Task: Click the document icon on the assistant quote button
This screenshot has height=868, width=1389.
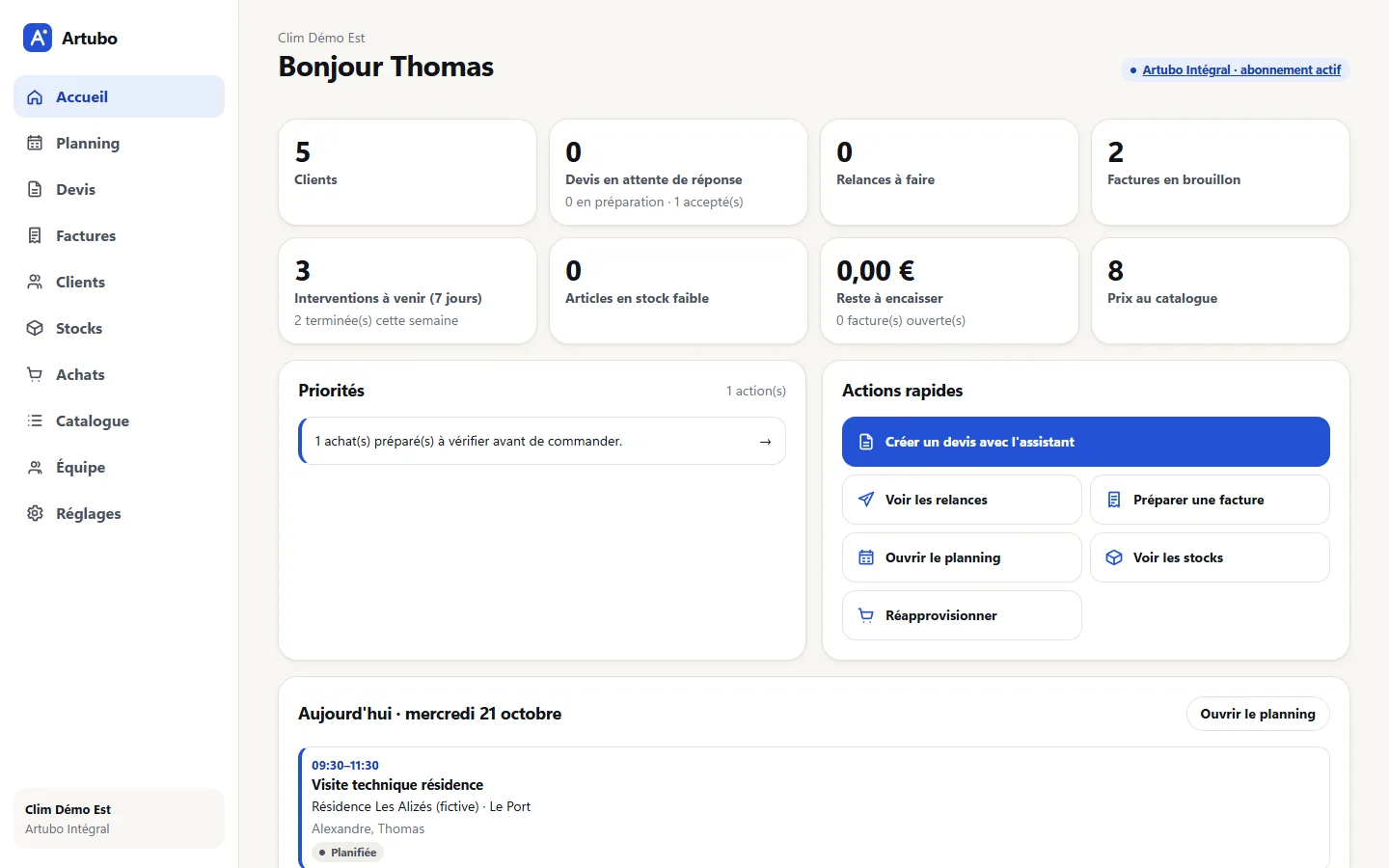Action: click(866, 442)
